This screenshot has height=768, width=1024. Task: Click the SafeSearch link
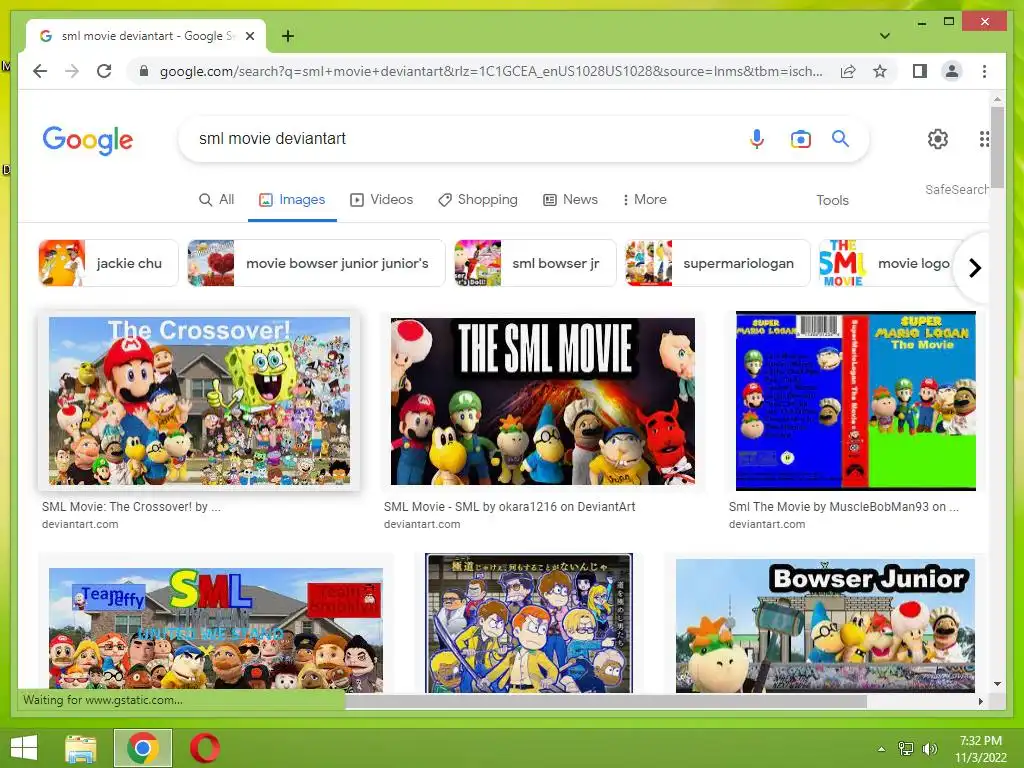click(x=957, y=189)
